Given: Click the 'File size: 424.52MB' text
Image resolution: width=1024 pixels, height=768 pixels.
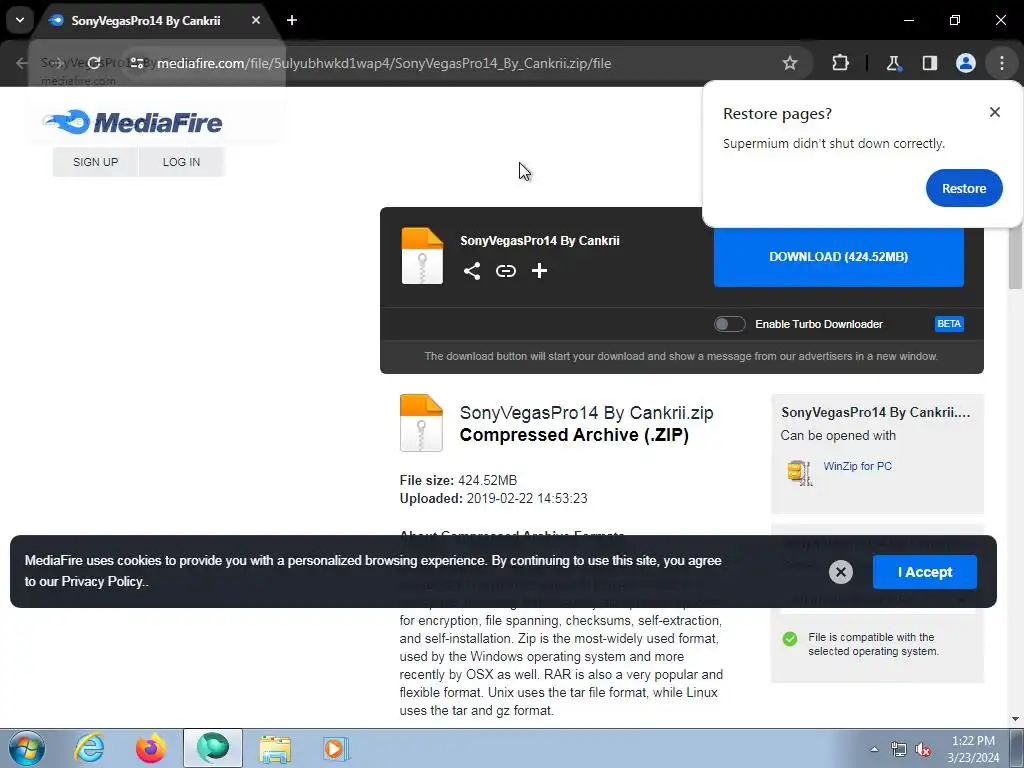Looking at the screenshot, I should tap(458, 481).
